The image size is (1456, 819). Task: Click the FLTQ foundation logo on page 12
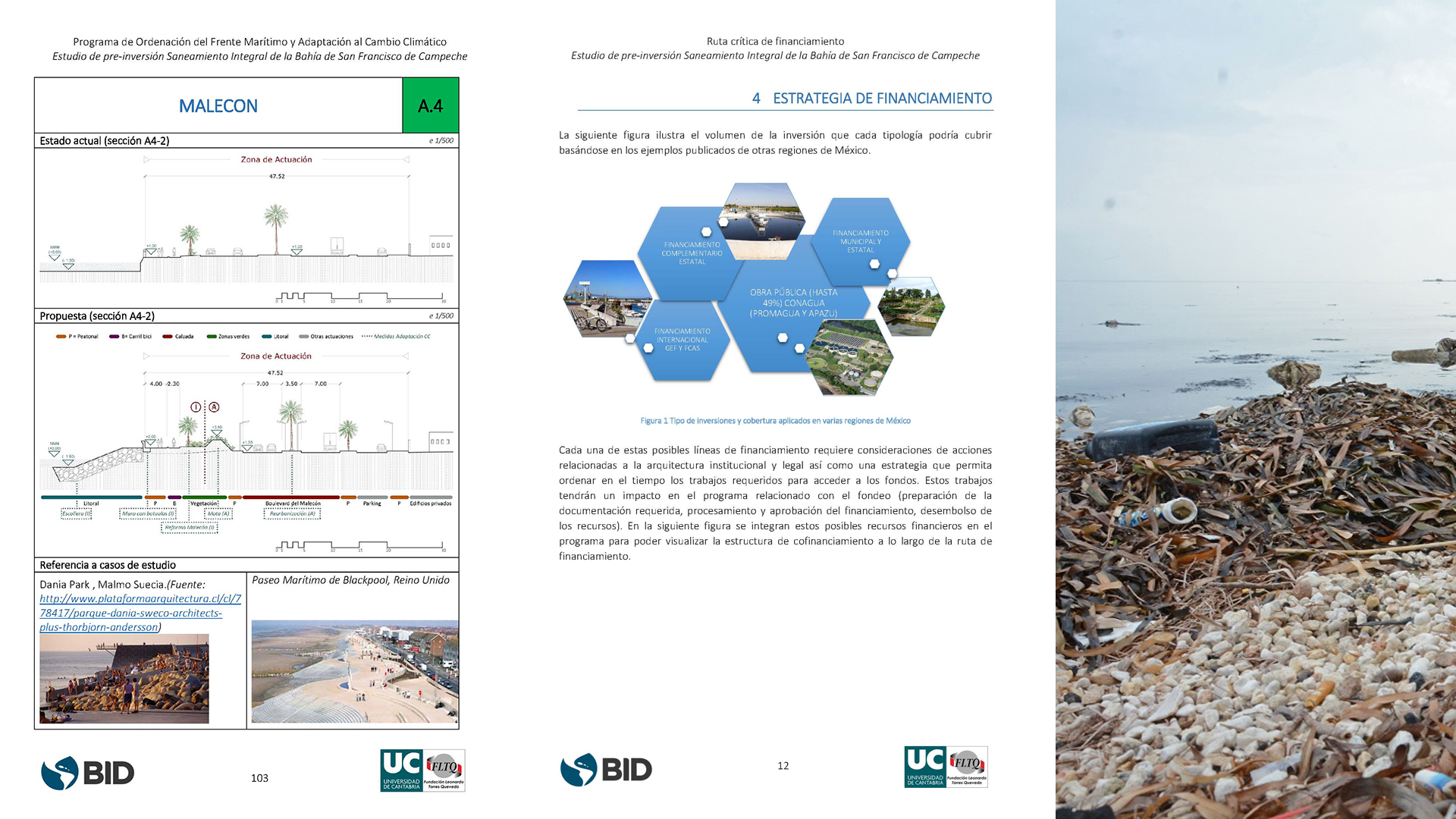(x=967, y=767)
